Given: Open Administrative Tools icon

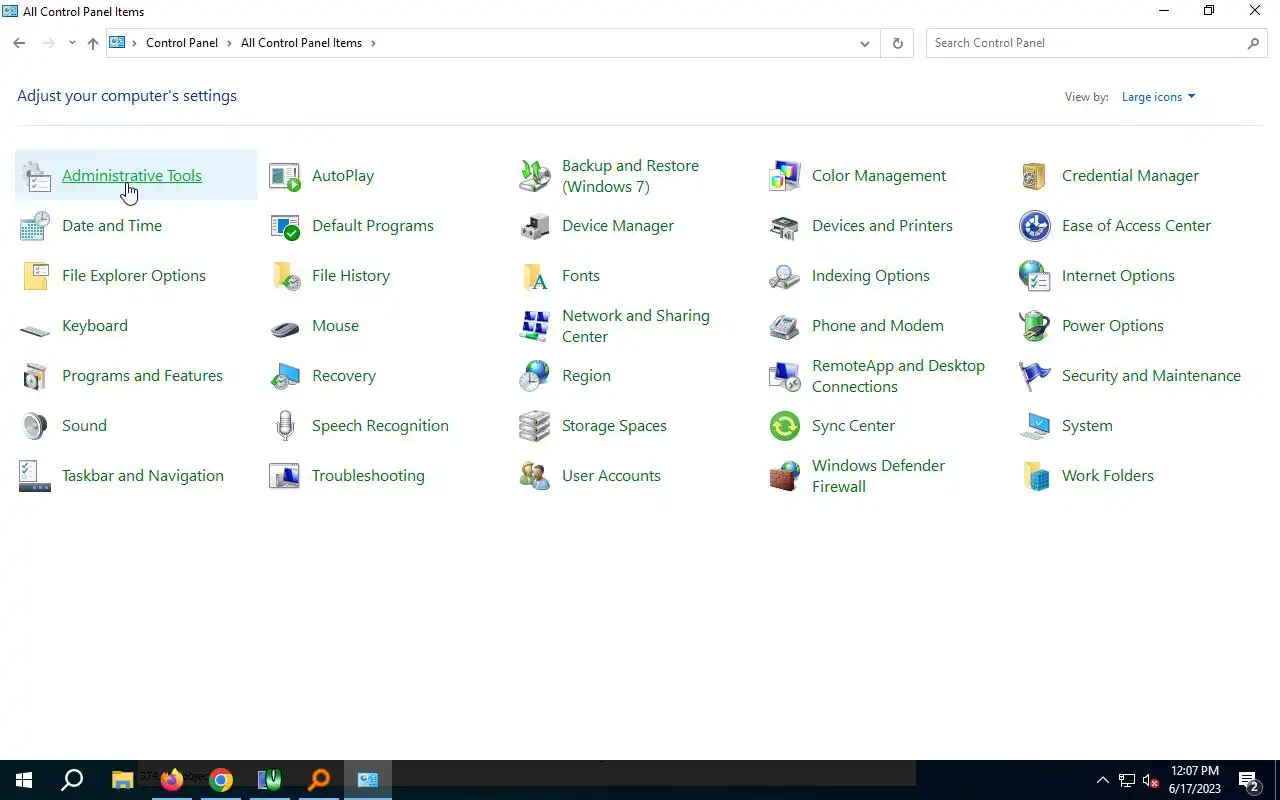Looking at the screenshot, I should click(36, 176).
